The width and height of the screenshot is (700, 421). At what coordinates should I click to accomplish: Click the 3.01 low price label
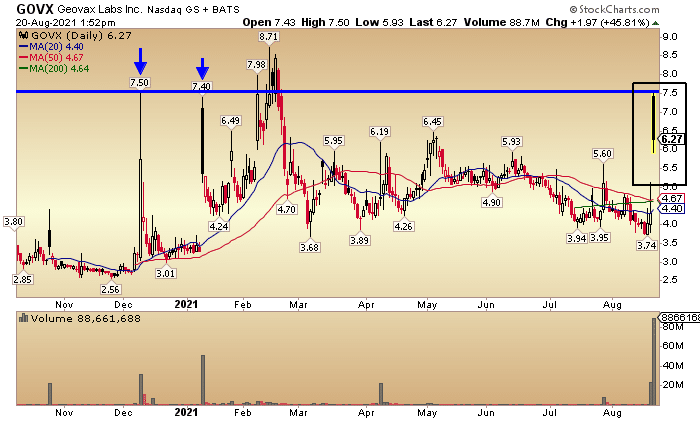[166, 273]
